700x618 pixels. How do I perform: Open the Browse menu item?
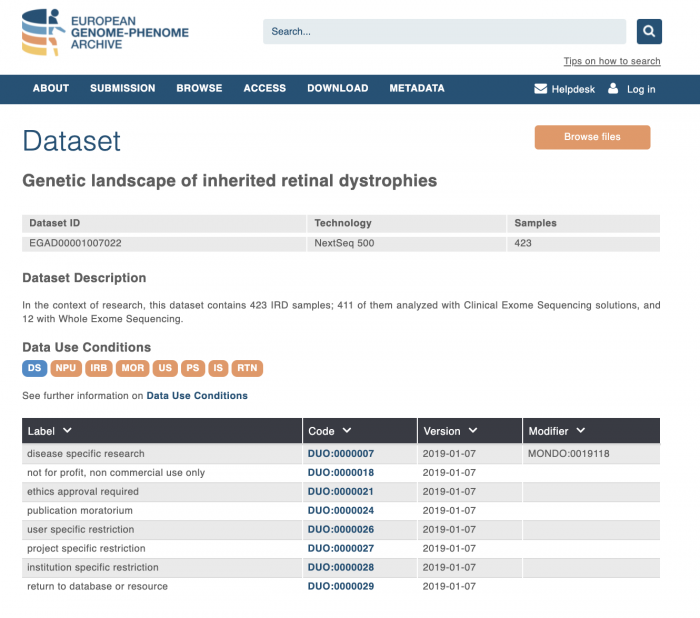(x=199, y=88)
